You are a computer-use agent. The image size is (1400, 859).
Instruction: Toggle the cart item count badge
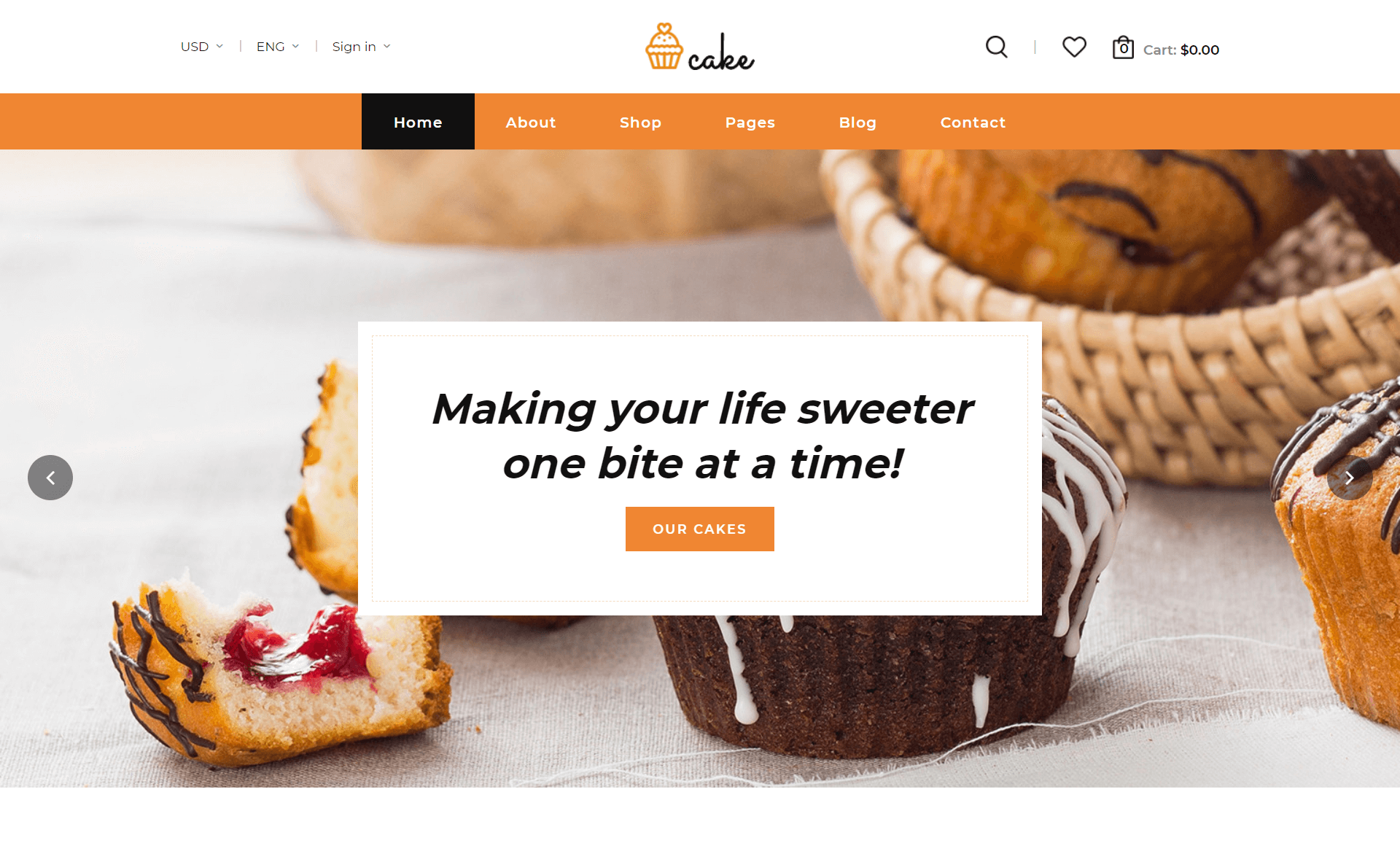pos(1121,48)
